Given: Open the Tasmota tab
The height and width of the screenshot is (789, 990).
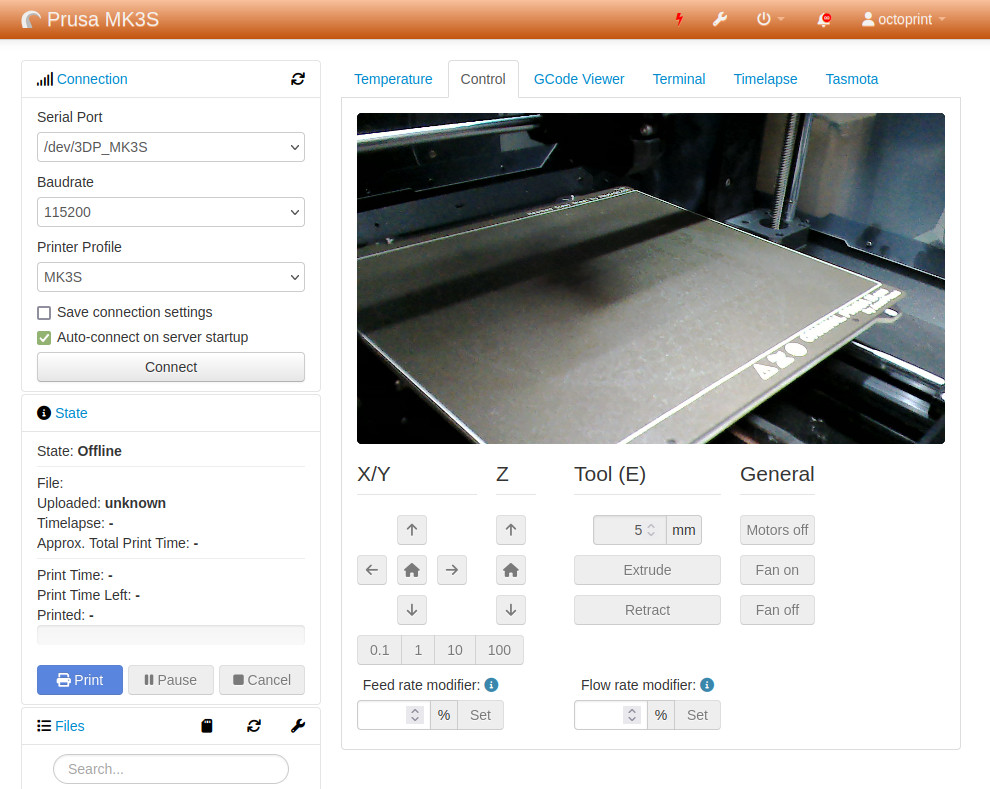Looking at the screenshot, I should 852,79.
